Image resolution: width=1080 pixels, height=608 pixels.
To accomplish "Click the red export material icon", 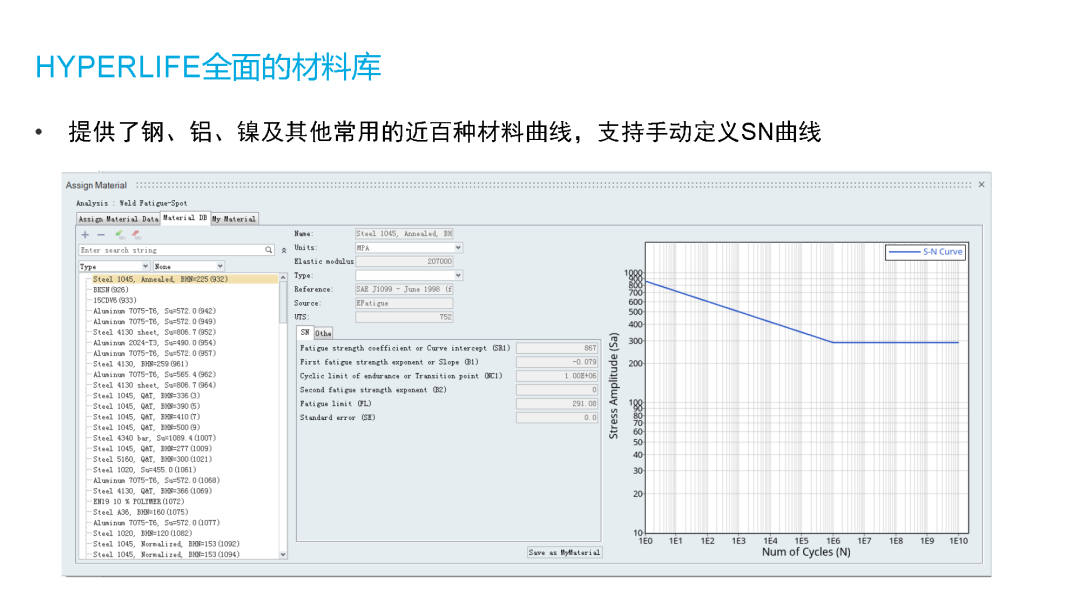I will pos(136,235).
